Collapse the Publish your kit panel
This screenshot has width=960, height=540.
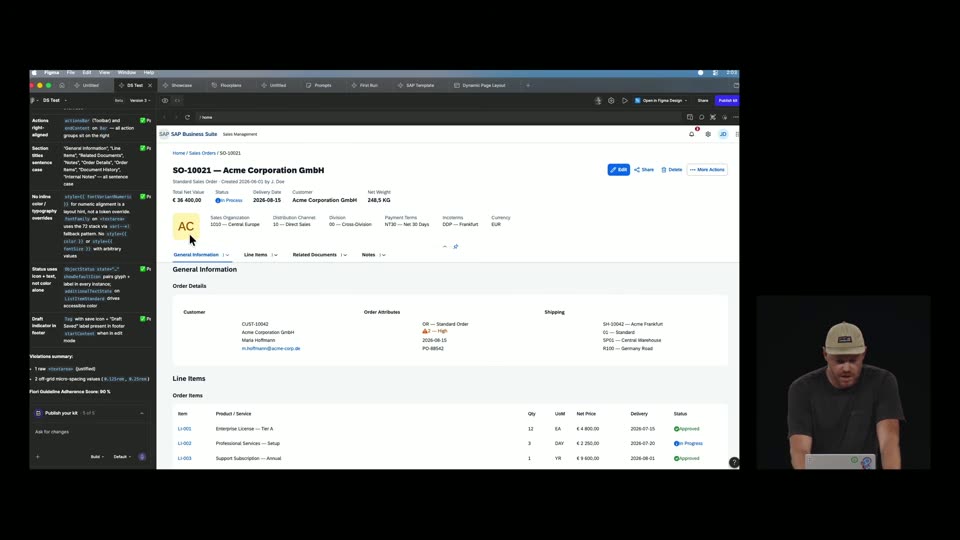click(142, 413)
